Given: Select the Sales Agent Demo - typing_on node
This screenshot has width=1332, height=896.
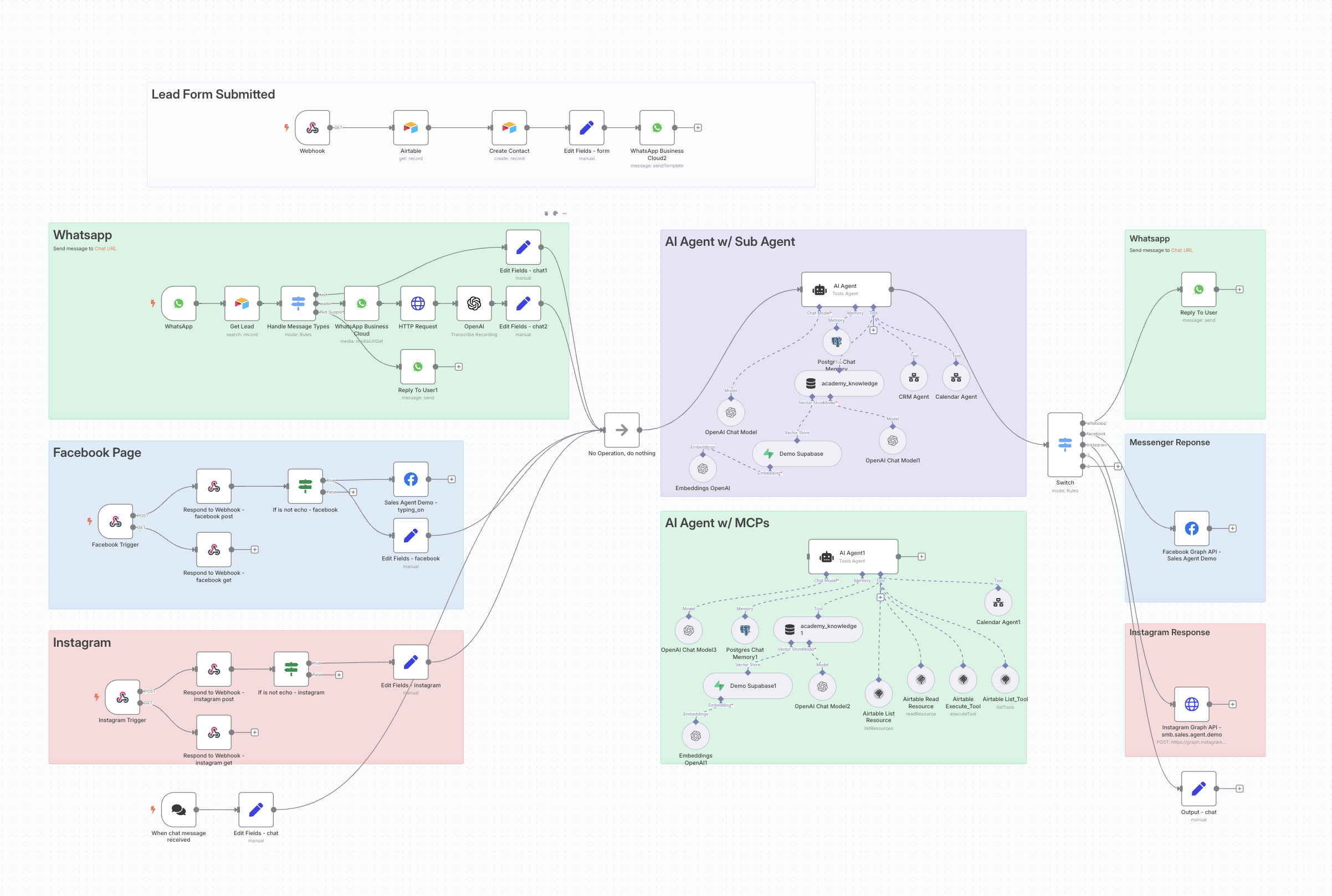Looking at the screenshot, I should pos(411,480).
